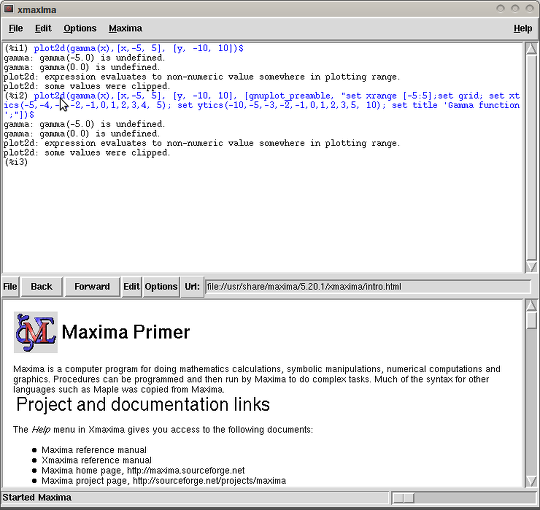Click the browser pane scrollbar thumb
The image size is (540, 510).
tap(531, 320)
